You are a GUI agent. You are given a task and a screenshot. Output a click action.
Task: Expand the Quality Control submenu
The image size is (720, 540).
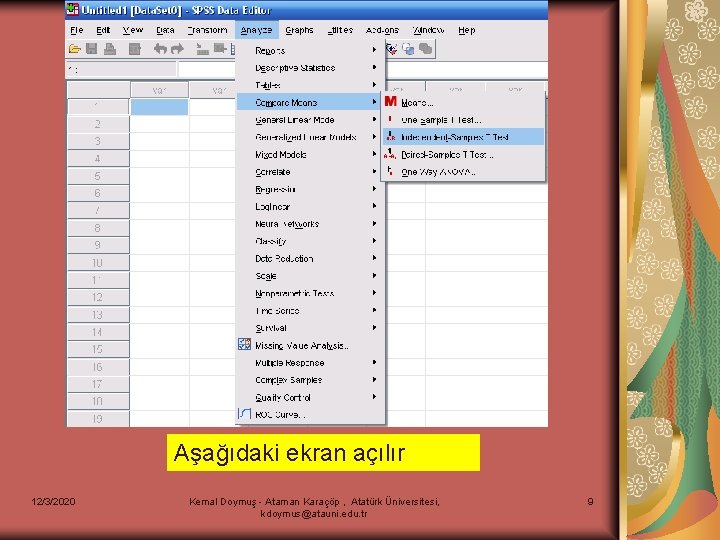point(310,397)
